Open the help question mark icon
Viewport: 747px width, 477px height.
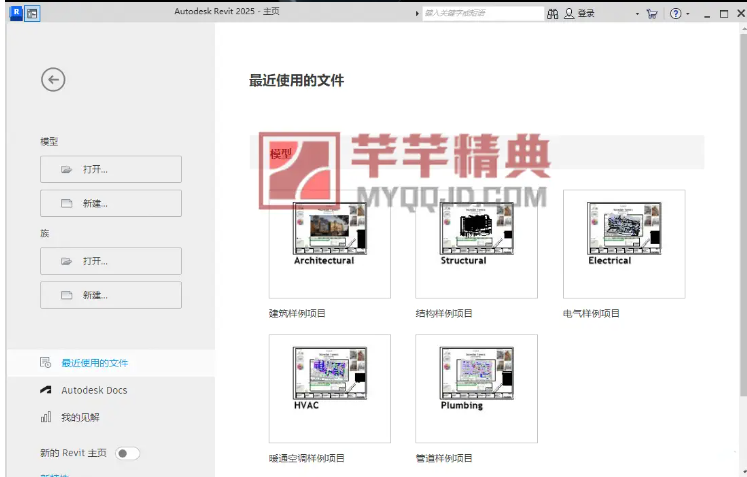pos(675,14)
